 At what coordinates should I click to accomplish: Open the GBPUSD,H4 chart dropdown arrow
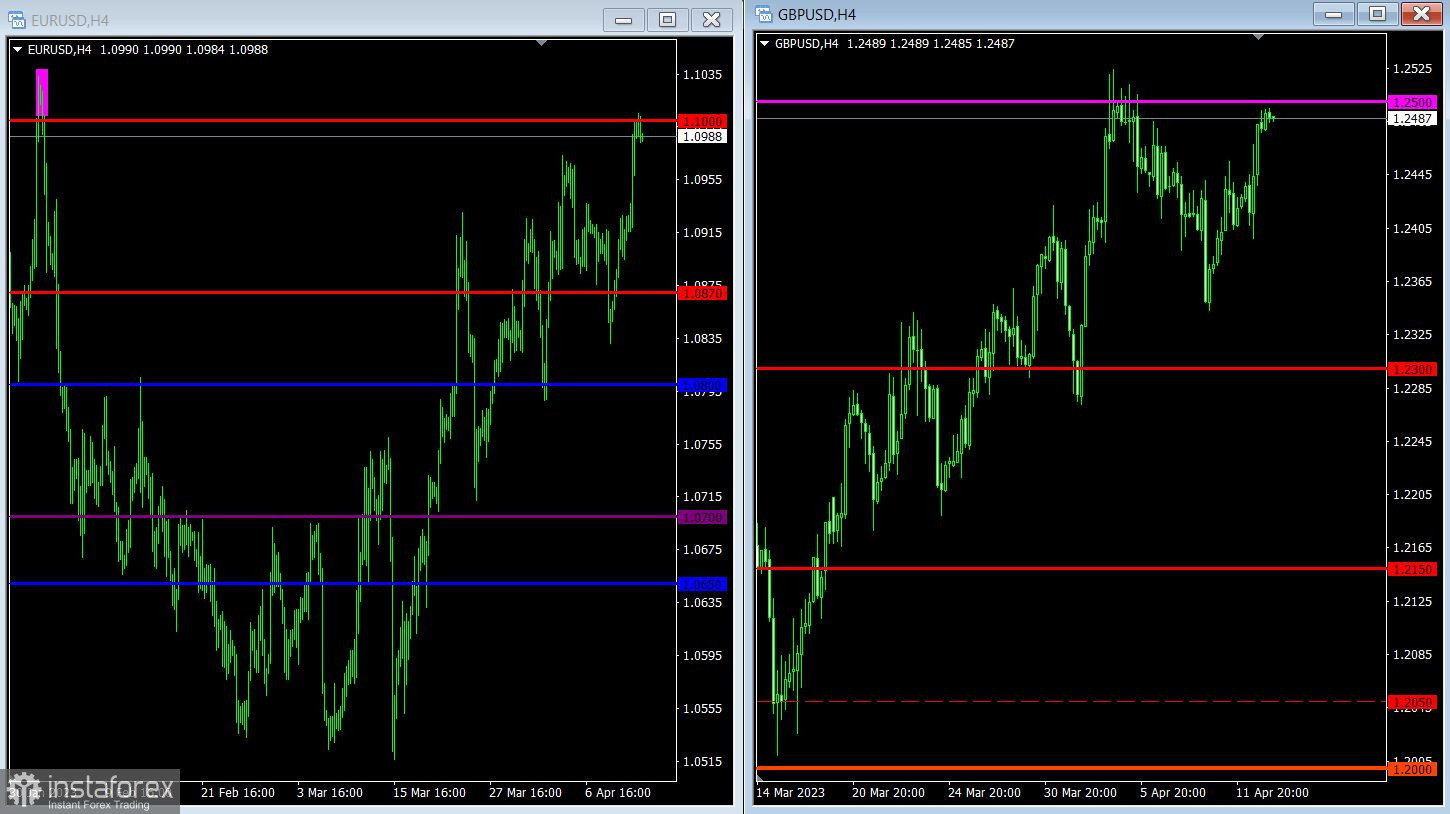click(765, 43)
